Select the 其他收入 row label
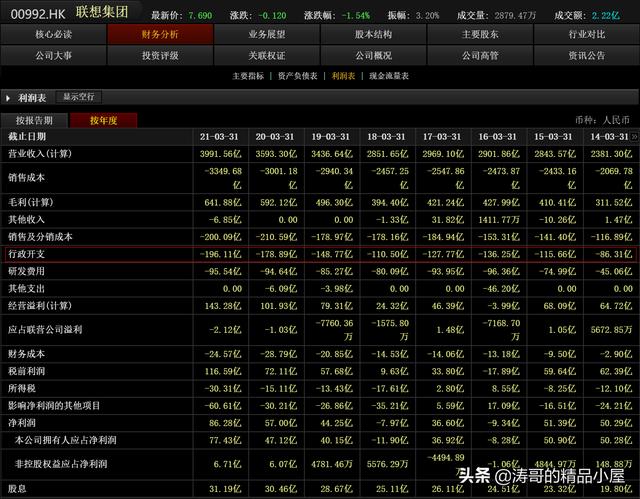Image resolution: width=640 pixels, height=499 pixels. coord(26,220)
